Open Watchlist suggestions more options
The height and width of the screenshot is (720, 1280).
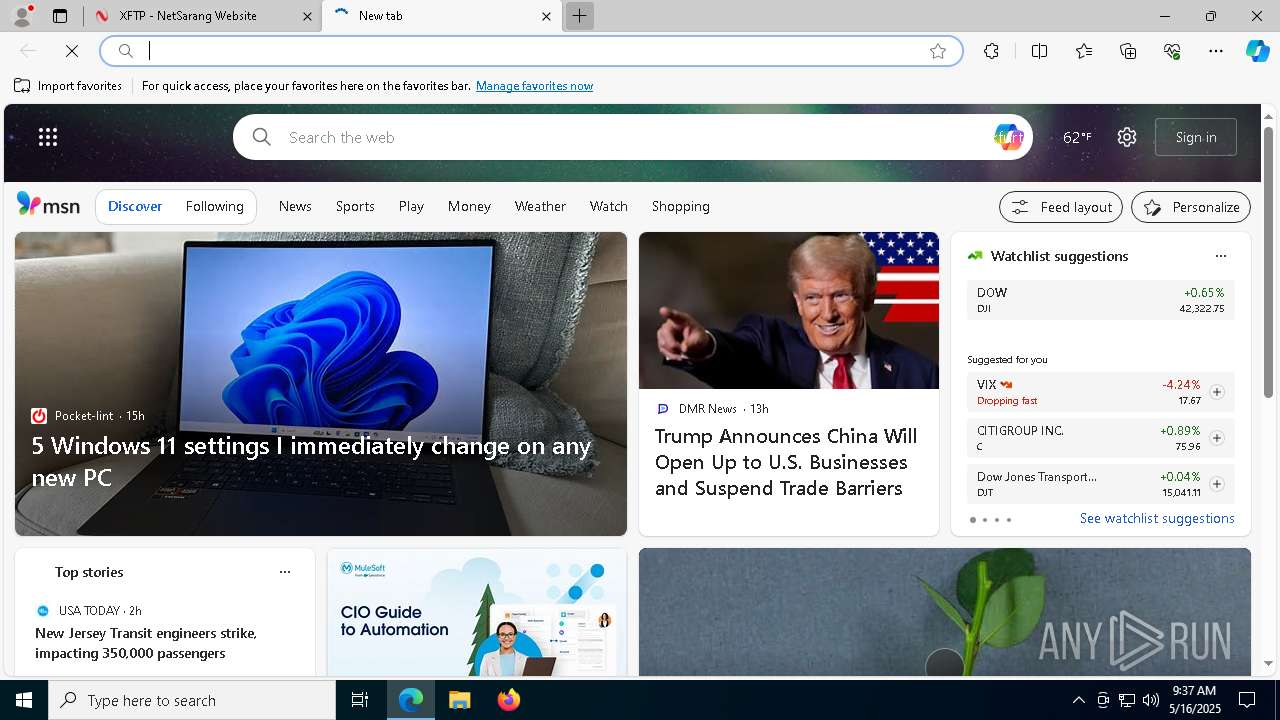1220,256
